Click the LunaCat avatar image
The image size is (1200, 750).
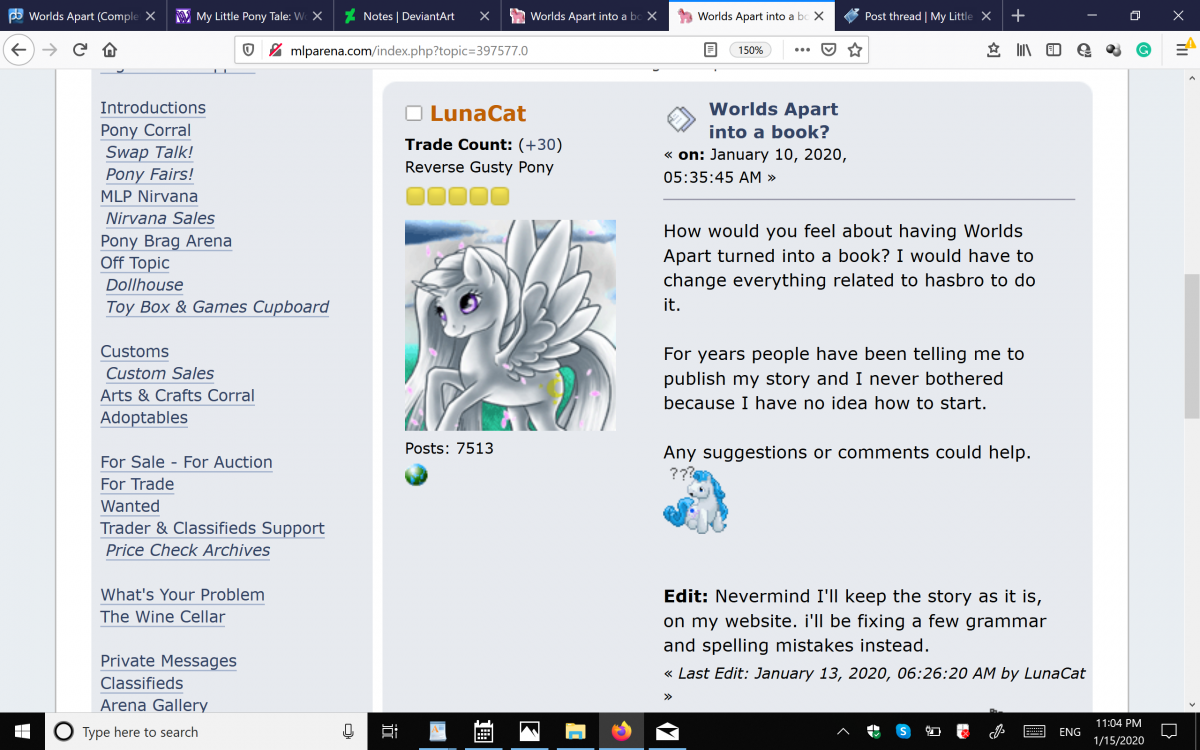point(510,325)
